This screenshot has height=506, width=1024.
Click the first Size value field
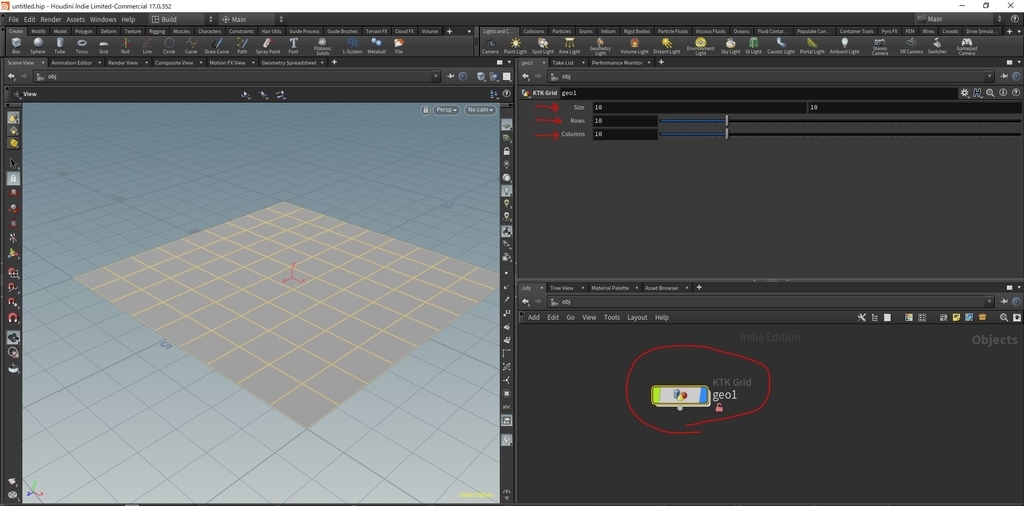tap(699, 107)
